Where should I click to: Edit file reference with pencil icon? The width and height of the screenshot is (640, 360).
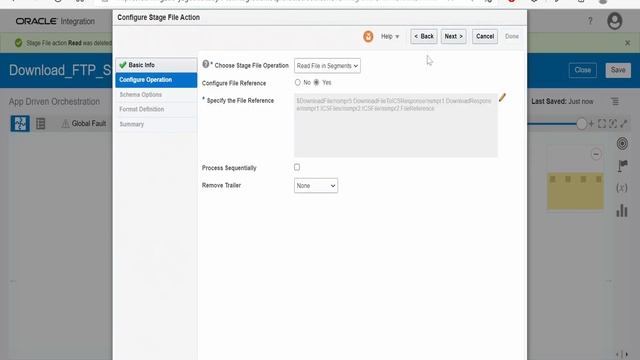[502, 97]
